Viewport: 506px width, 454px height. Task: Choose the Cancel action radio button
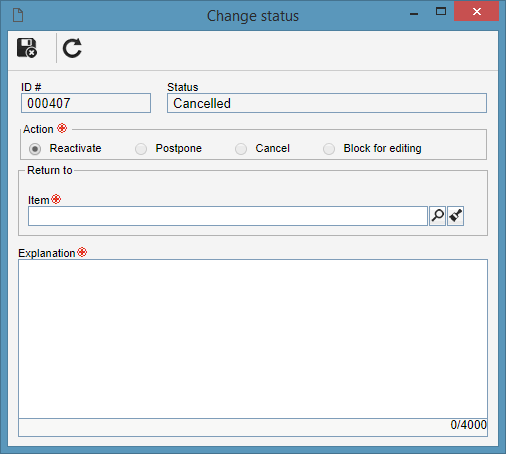(241, 149)
